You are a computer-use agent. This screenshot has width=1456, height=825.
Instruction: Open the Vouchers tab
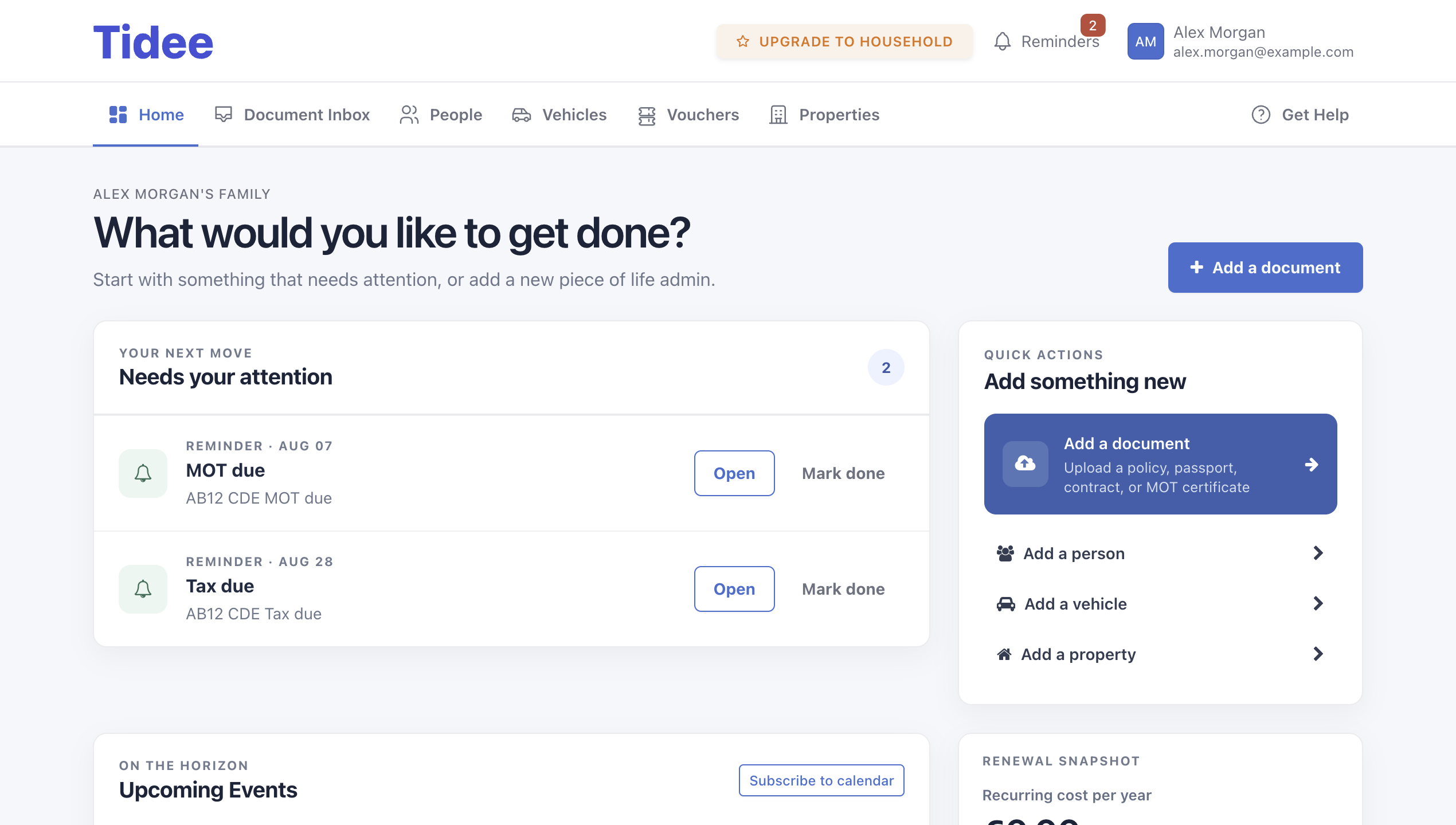pyautogui.click(x=688, y=115)
